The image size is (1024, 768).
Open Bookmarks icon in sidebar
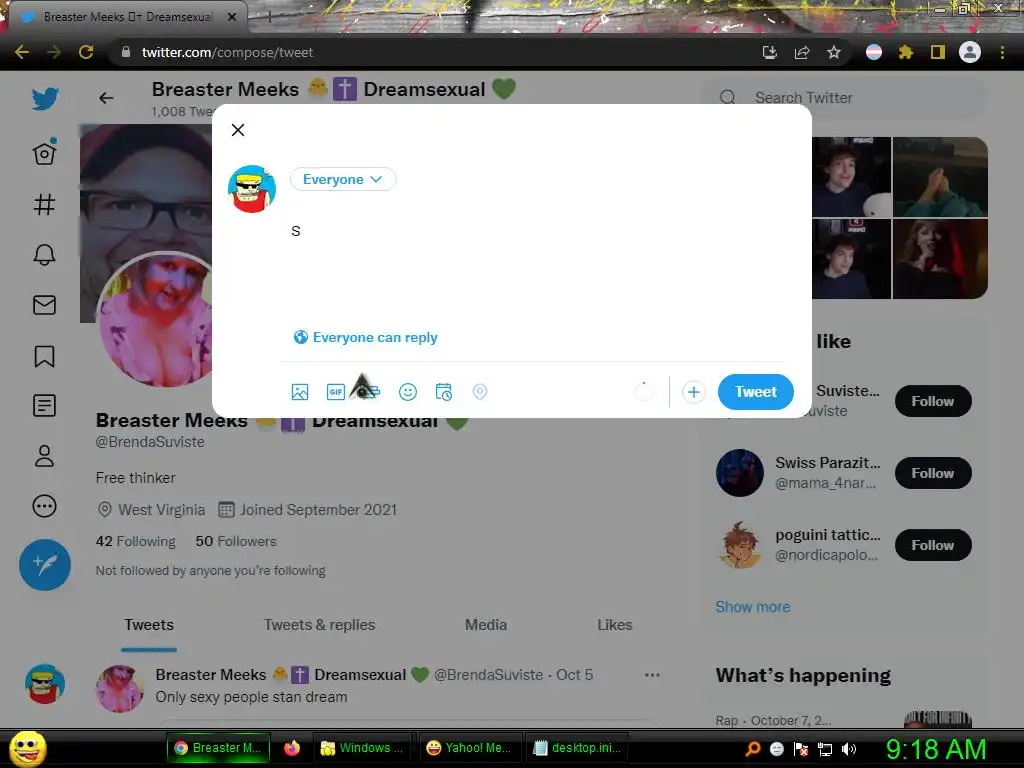[44, 356]
